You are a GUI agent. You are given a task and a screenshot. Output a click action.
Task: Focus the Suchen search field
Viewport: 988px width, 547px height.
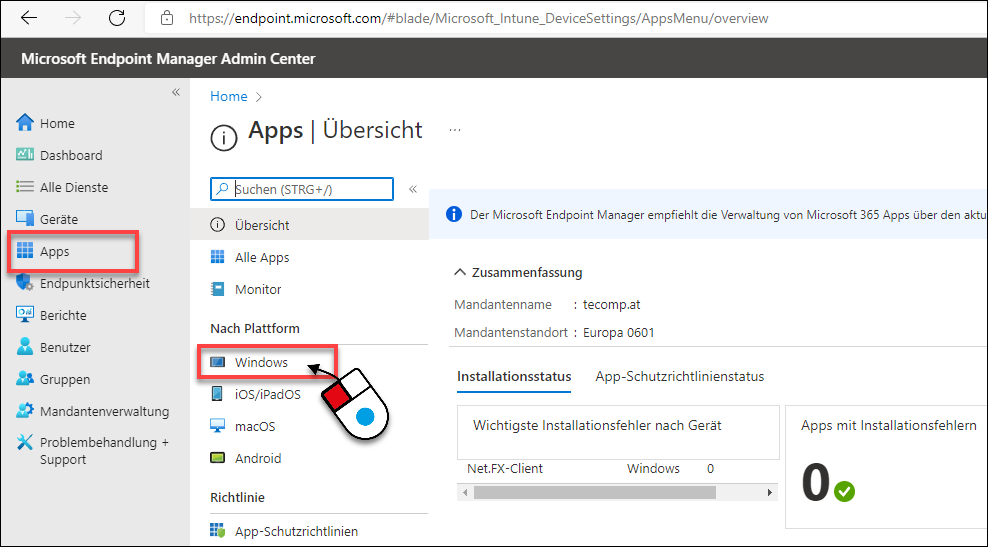pyautogui.click(x=302, y=188)
